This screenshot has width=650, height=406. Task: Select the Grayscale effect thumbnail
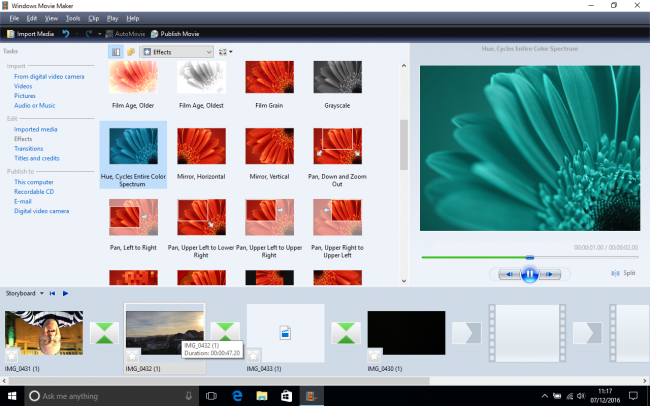point(337,77)
